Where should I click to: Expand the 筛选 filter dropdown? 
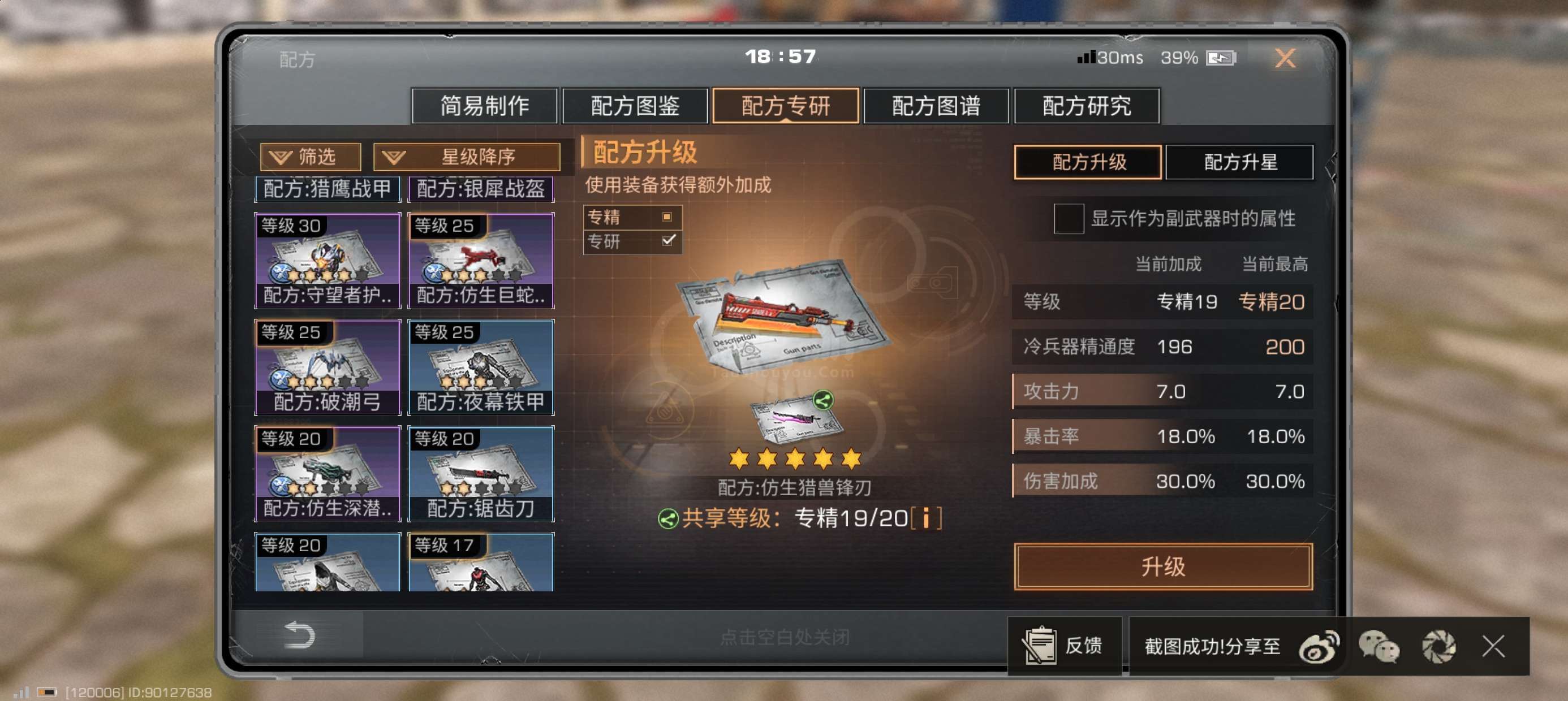click(311, 157)
